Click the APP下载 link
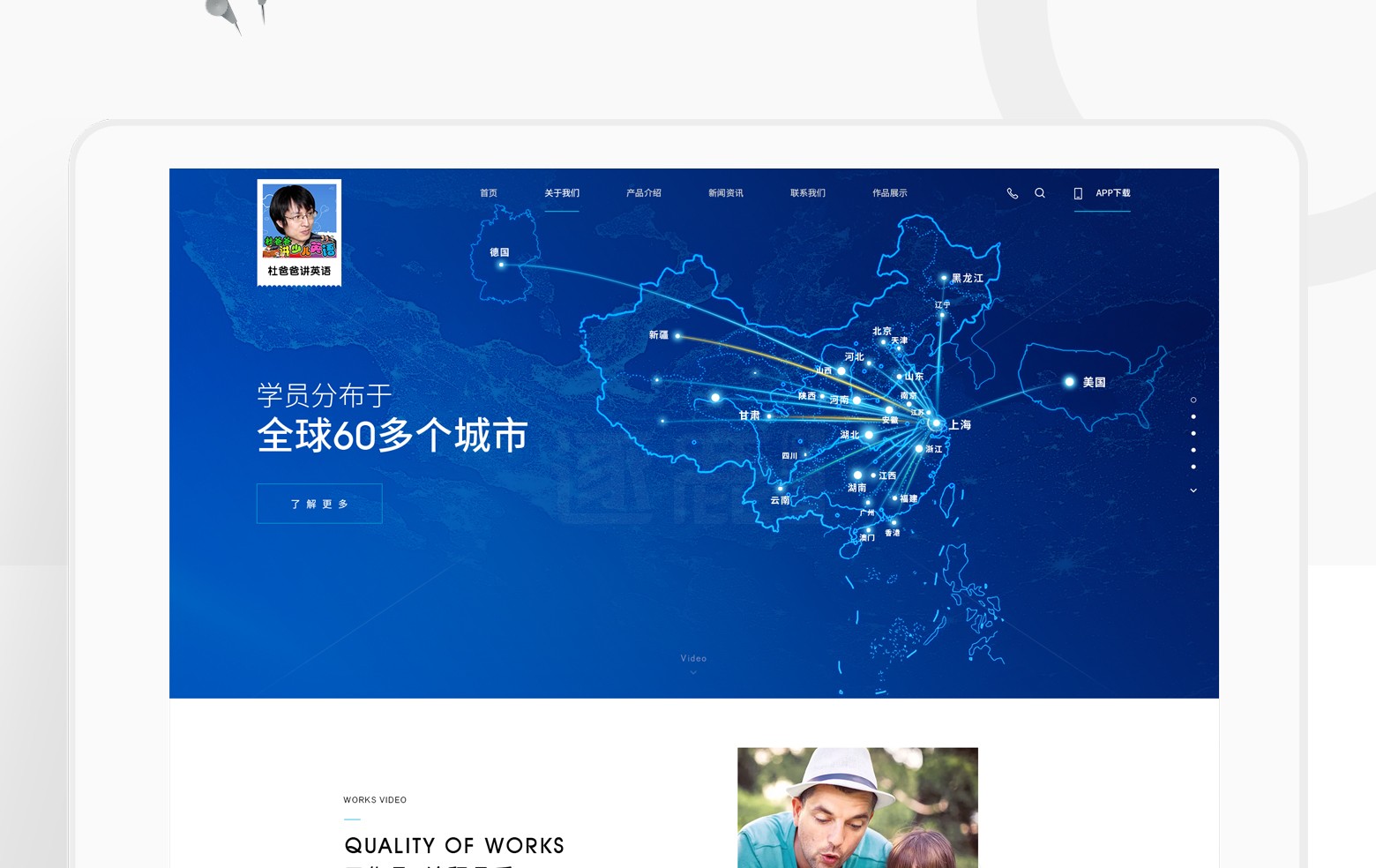 (x=1113, y=193)
